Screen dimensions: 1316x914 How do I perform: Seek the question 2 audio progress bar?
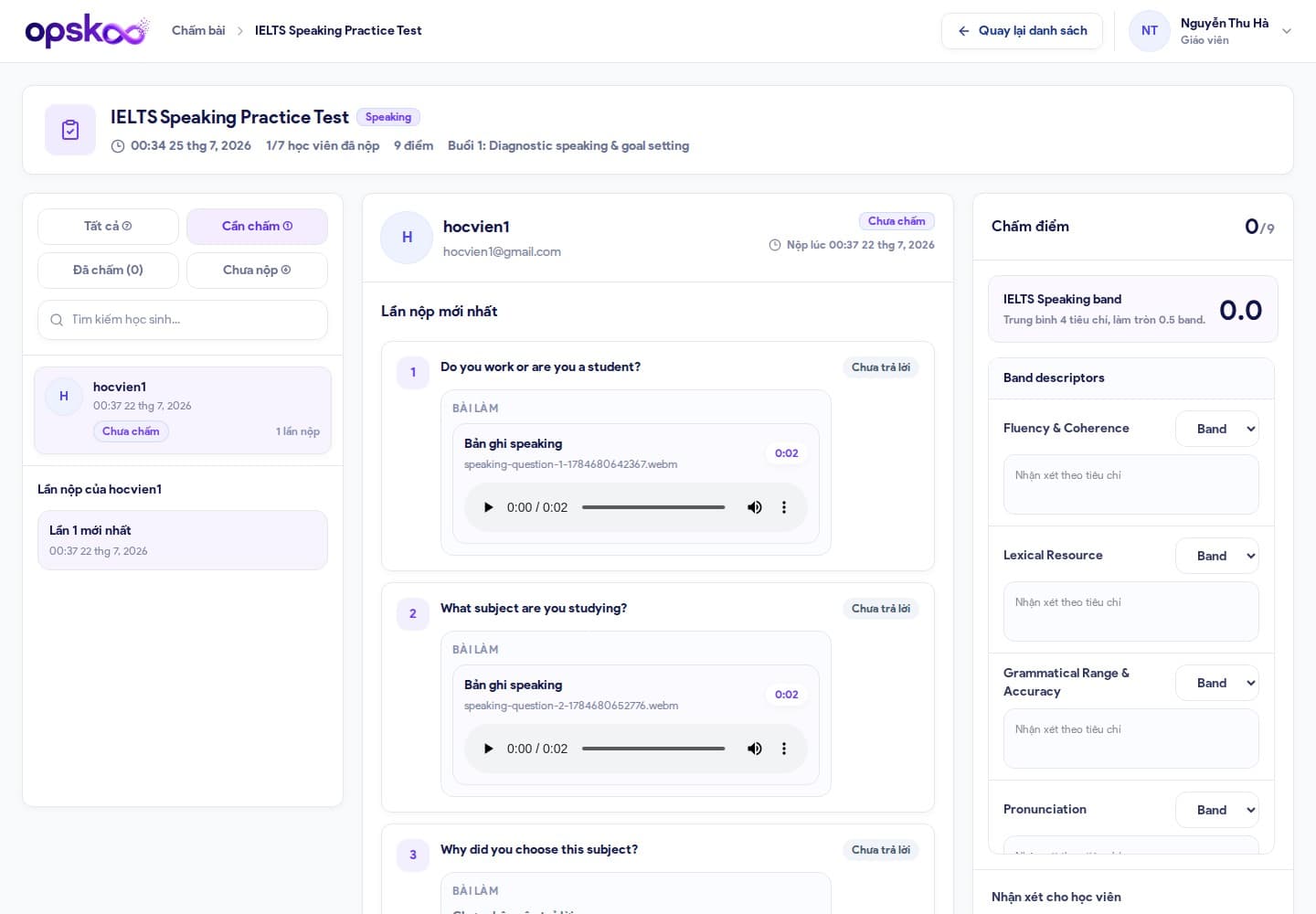pyautogui.click(x=653, y=749)
